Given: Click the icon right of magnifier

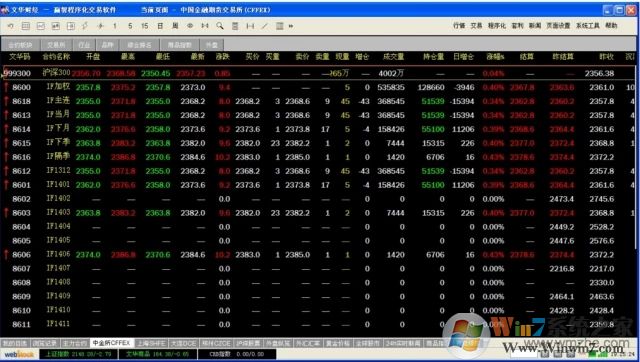Looking at the screenshot, I should [235, 26].
